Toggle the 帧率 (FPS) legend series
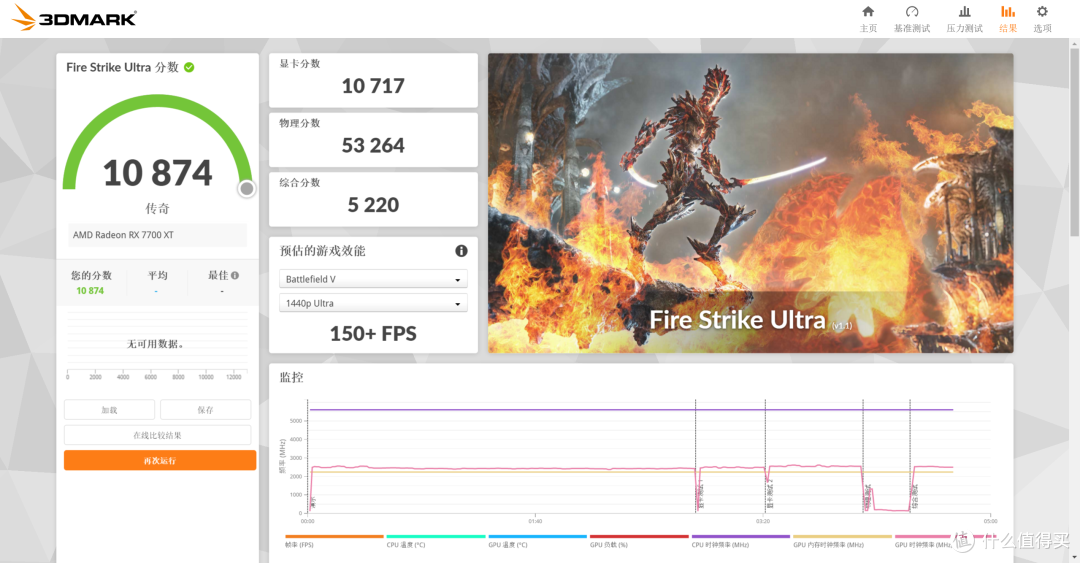This screenshot has width=1080, height=563. click(x=334, y=541)
